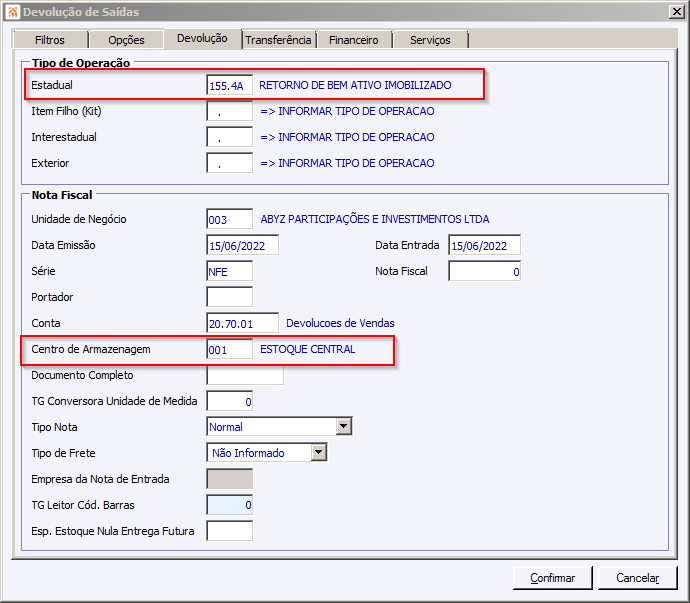This screenshot has height=603, width=690.
Task: Click the TG Conversora Unidade de Medida field
Action: click(230, 401)
